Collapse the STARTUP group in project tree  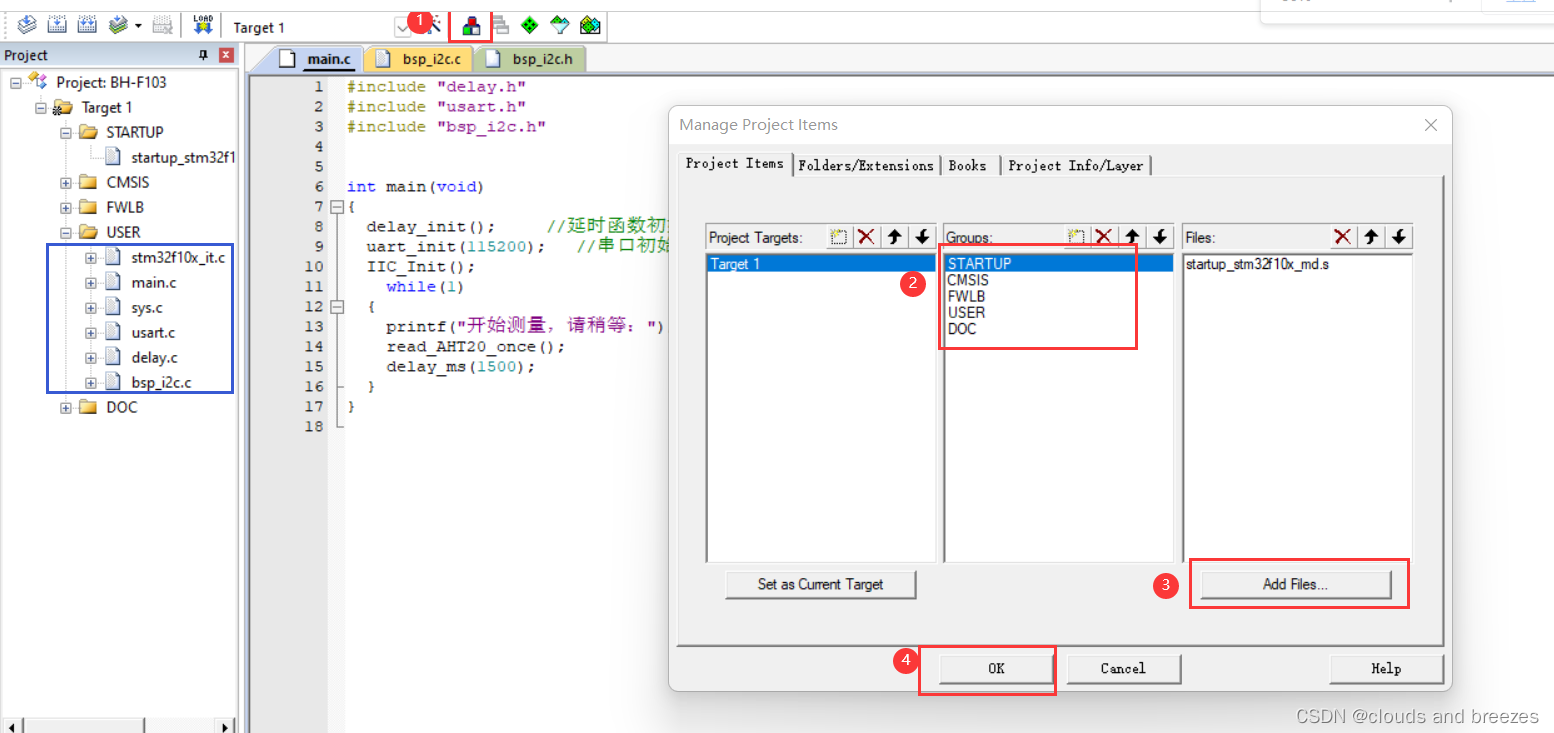[x=66, y=132]
